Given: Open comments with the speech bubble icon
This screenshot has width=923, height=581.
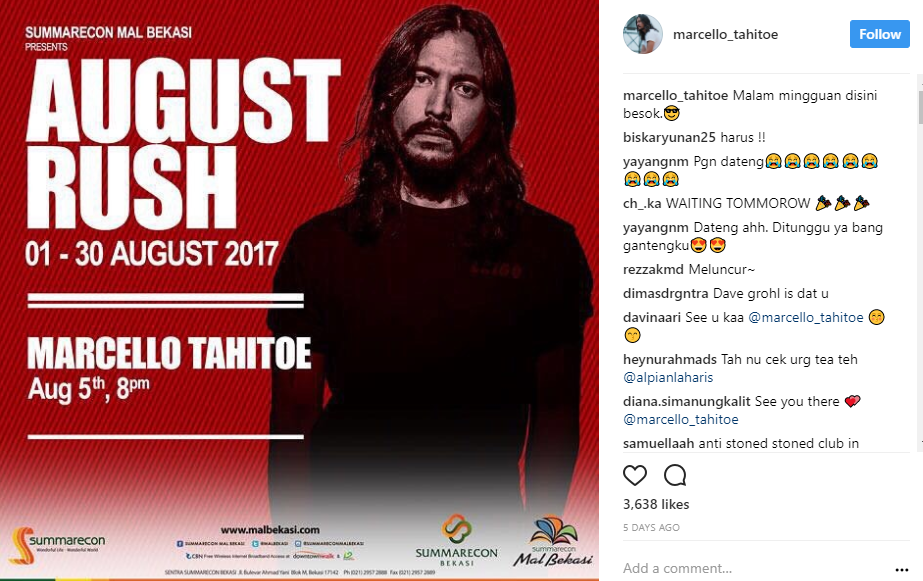Looking at the screenshot, I should 675,475.
